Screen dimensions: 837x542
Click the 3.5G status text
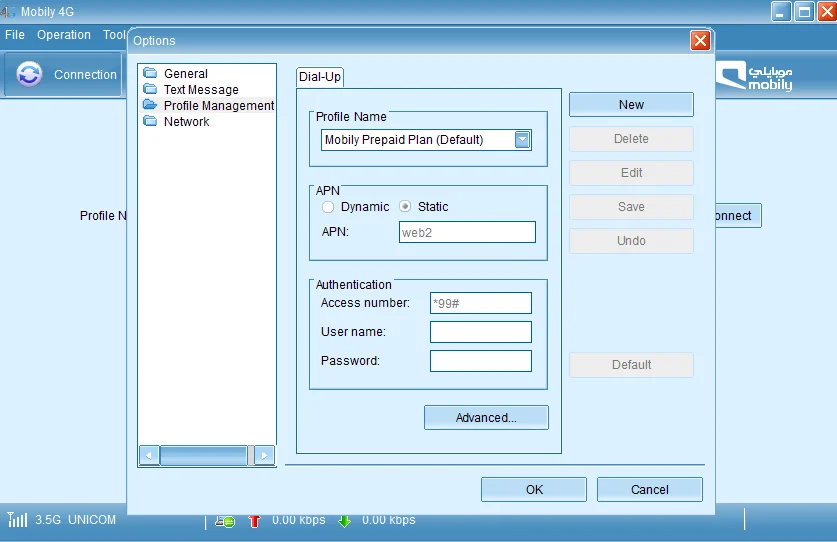(x=48, y=520)
